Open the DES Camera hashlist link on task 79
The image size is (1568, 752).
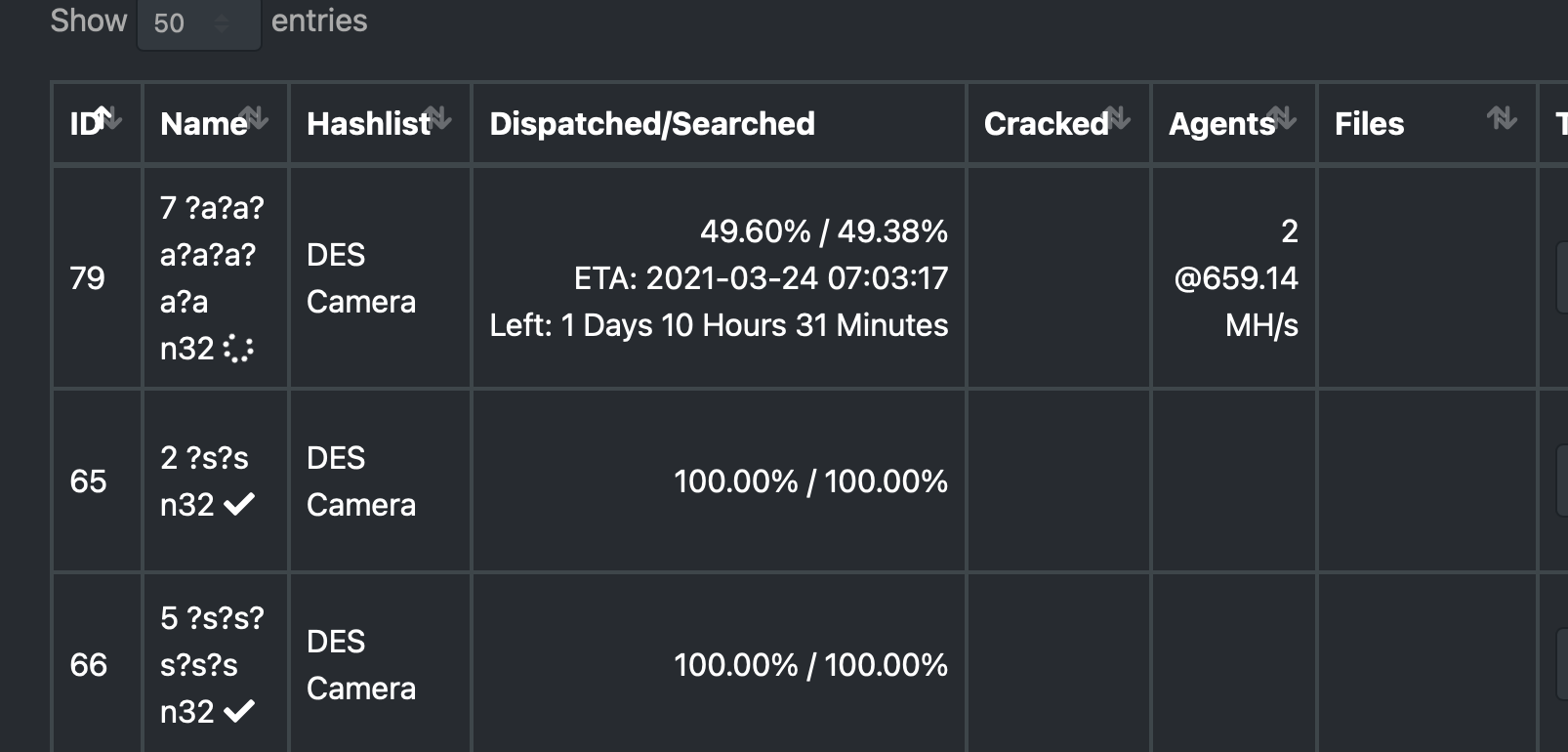click(x=360, y=277)
